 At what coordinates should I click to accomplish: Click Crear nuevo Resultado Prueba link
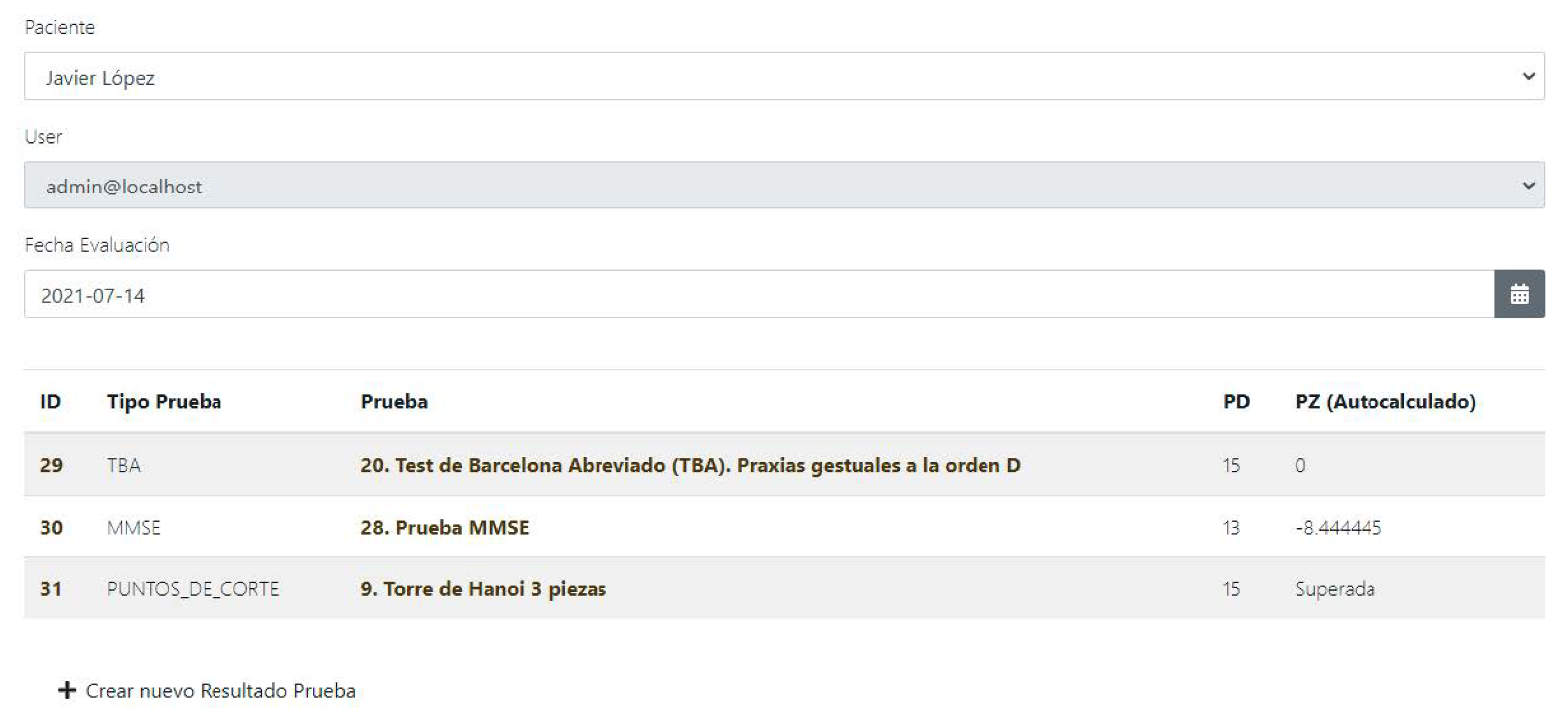click(220, 690)
